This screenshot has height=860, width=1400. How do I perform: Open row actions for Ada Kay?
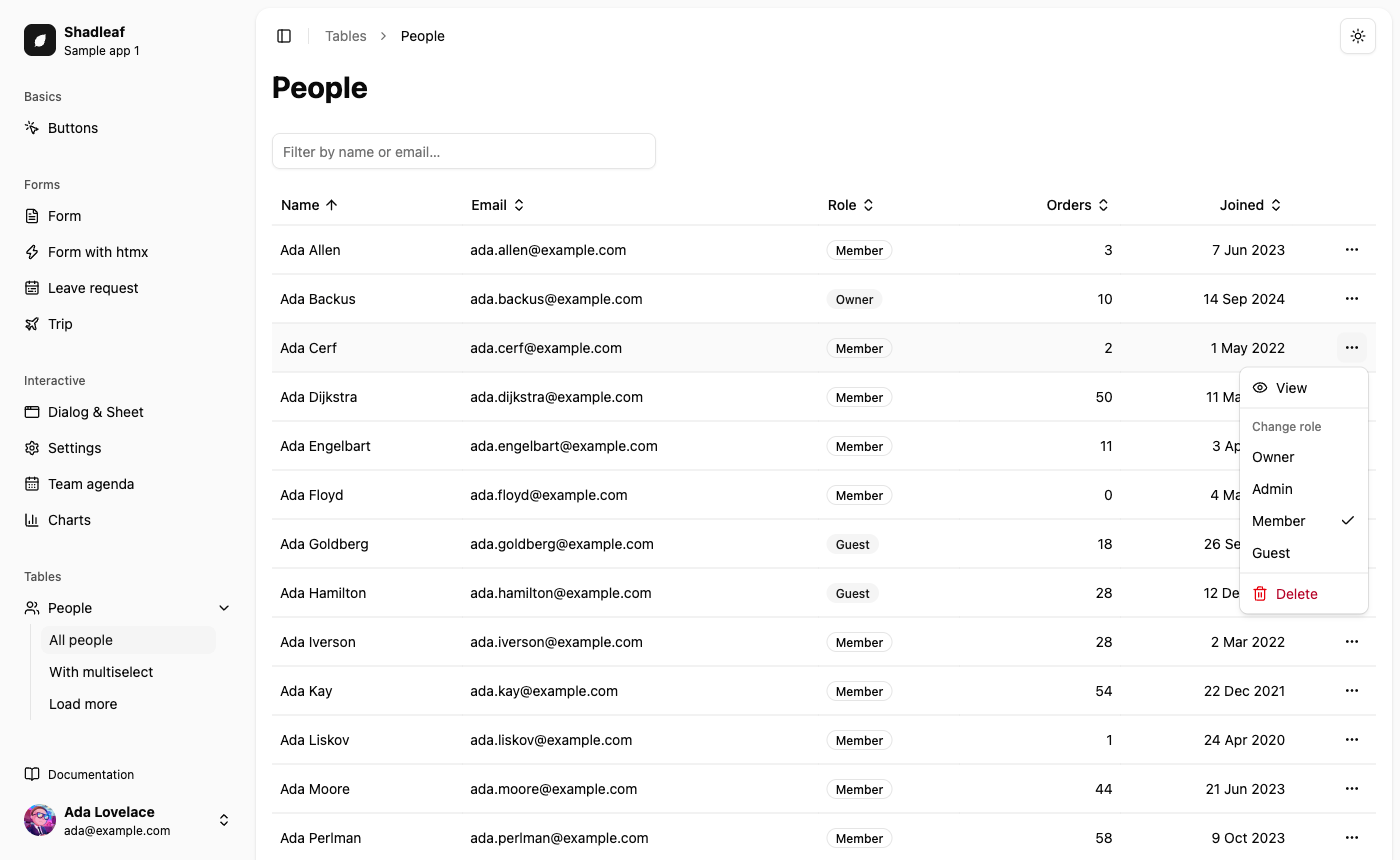(1352, 691)
